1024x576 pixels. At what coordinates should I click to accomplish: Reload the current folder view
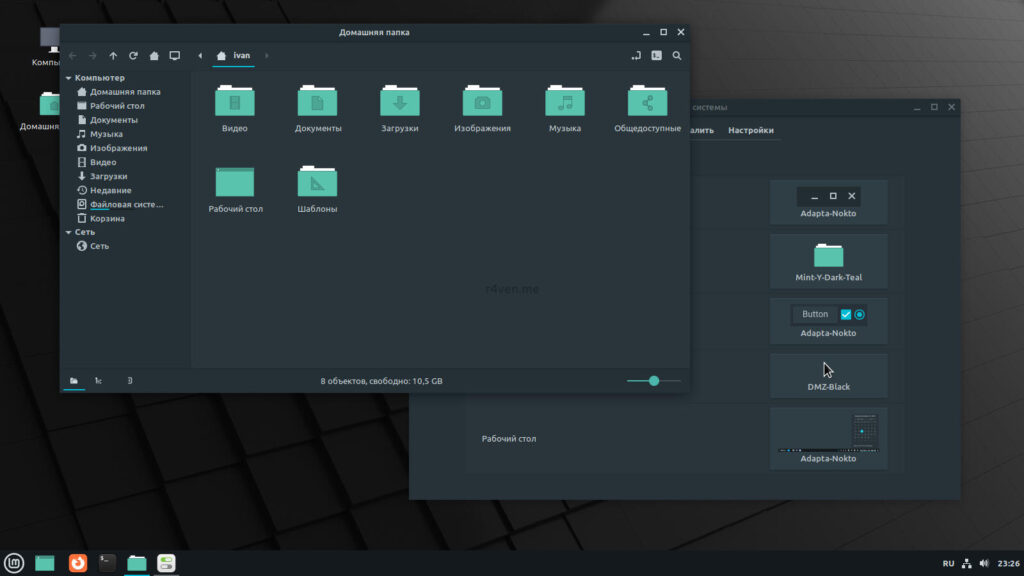coord(133,56)
